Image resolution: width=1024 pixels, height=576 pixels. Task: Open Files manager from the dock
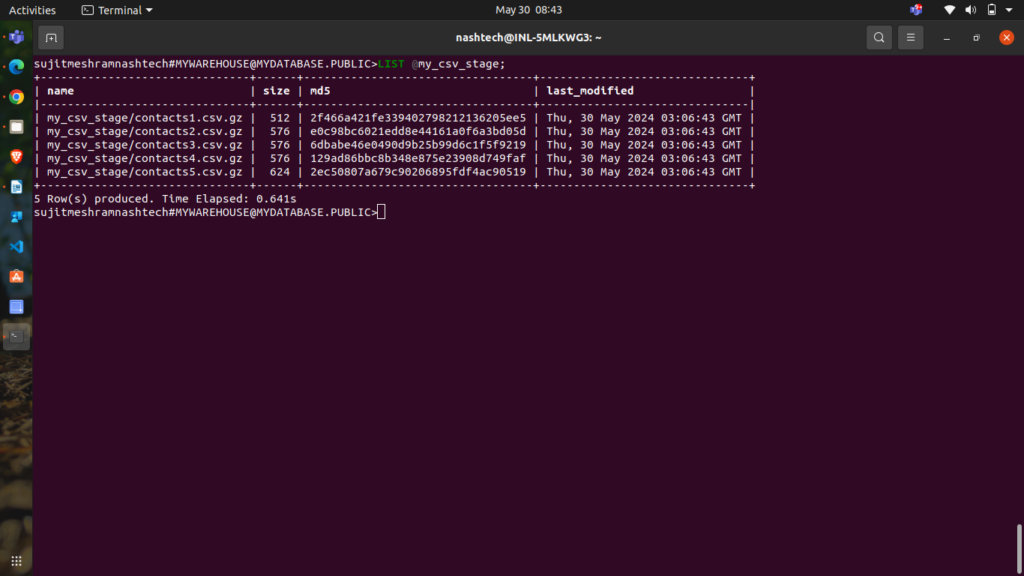tap(16, 127)
